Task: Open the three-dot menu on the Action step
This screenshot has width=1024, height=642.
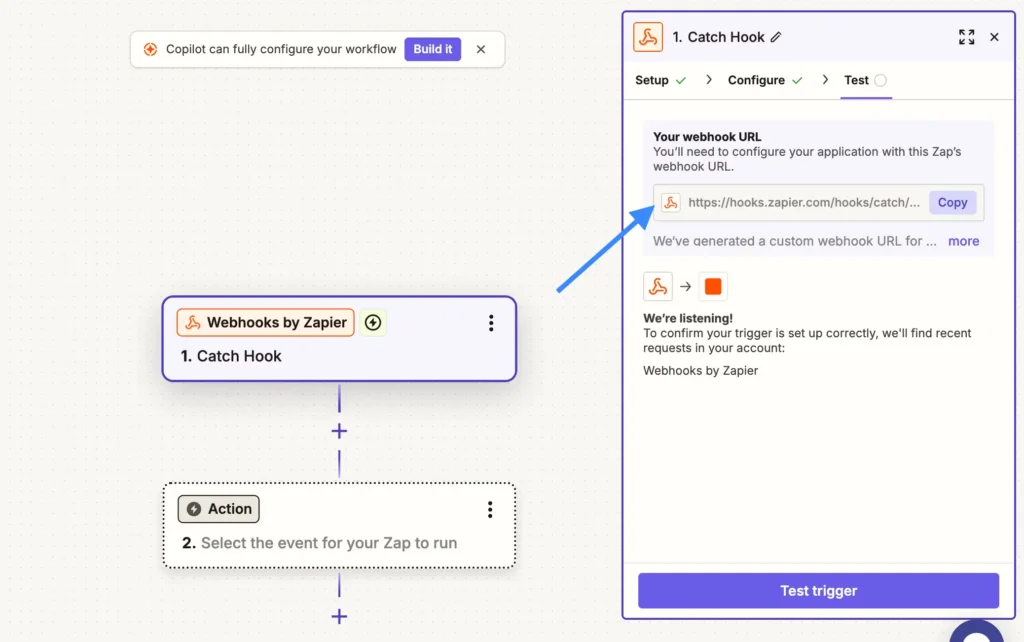Action: [490, 510]
